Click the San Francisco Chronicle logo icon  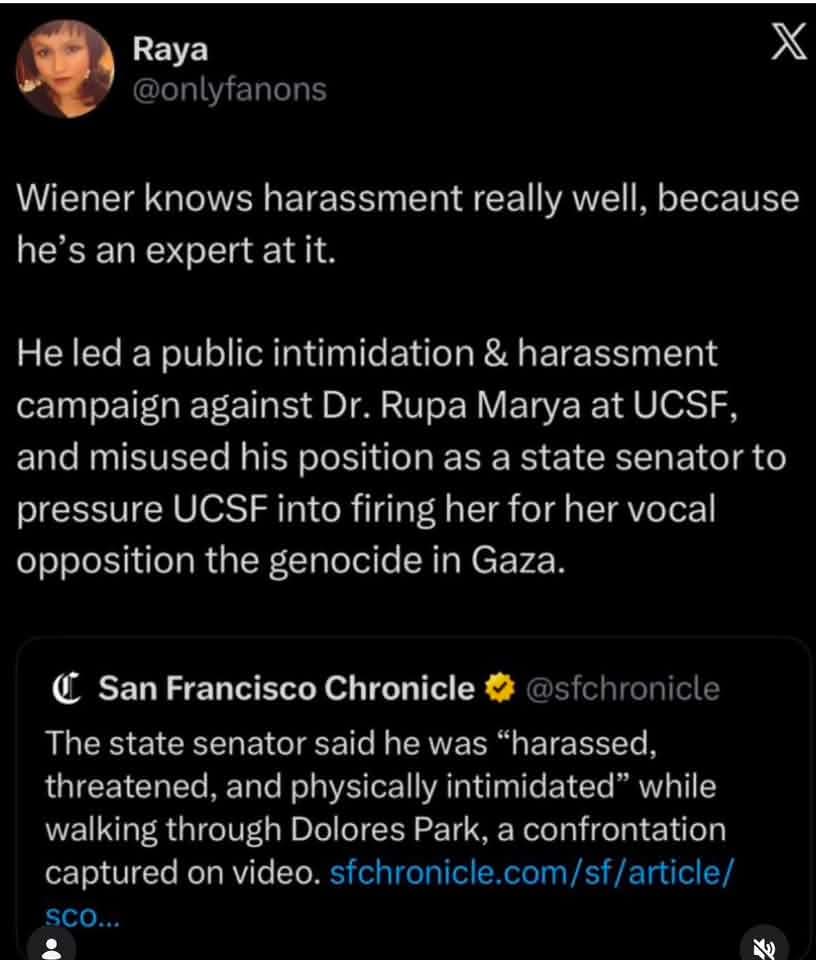(x=66, y=689)
